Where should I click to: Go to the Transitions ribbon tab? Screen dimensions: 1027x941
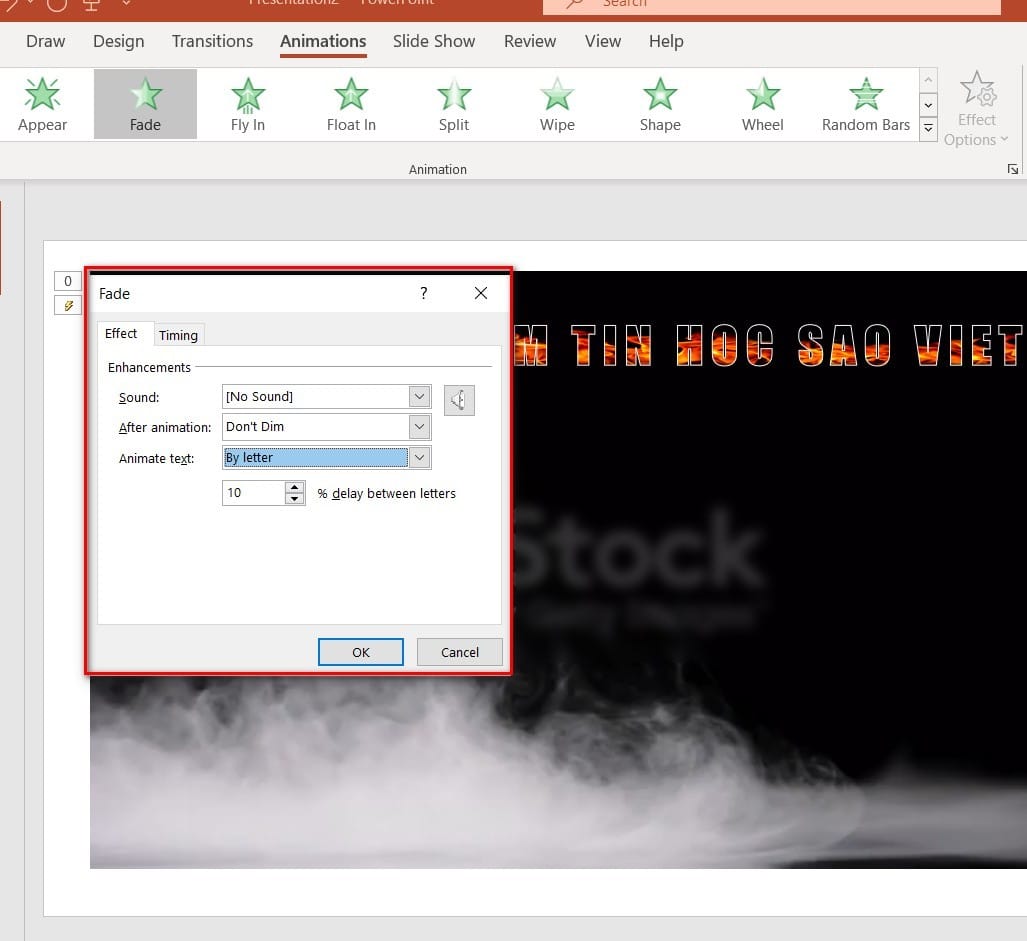[212, 41]
